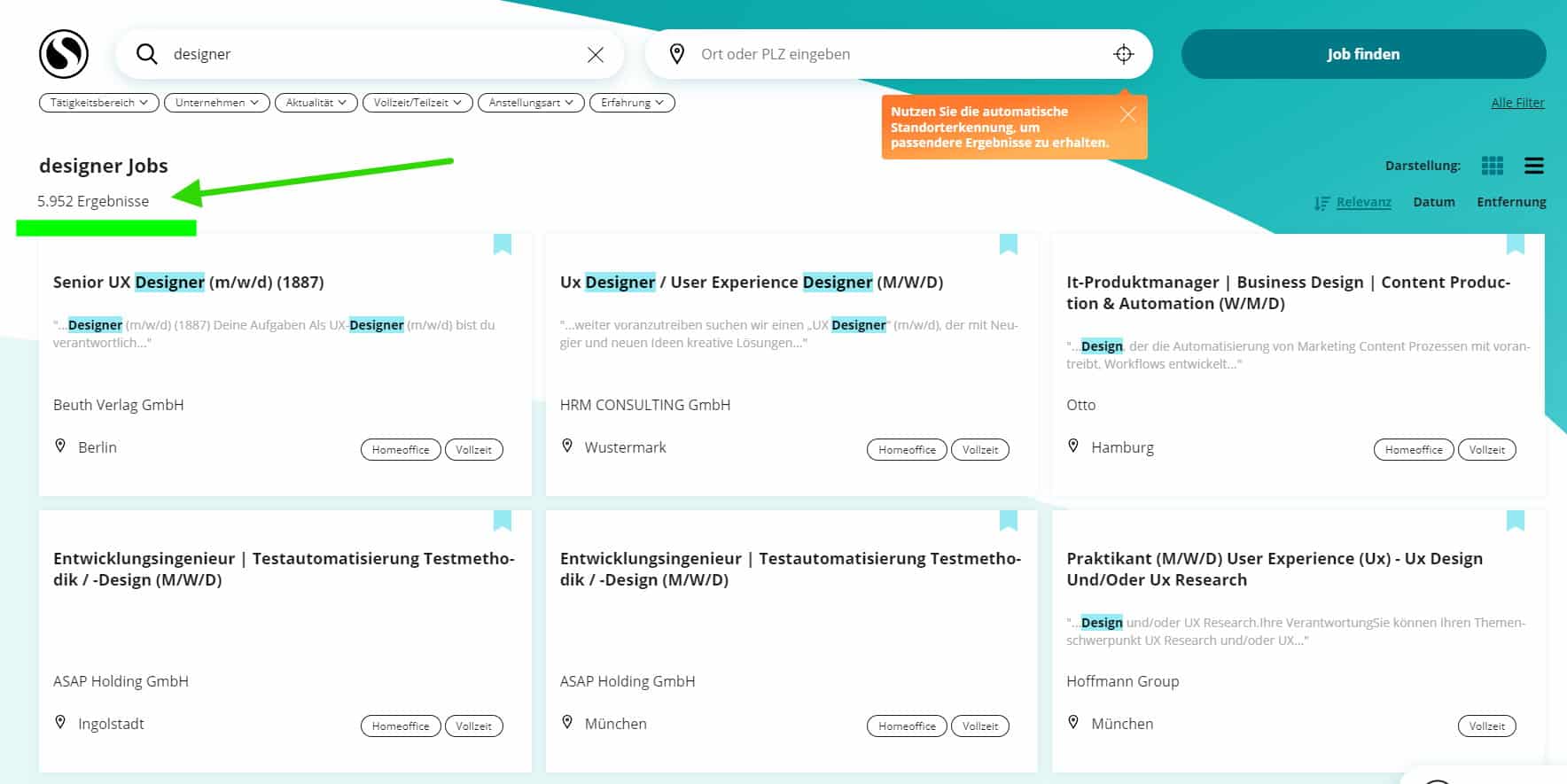Click Homeoffice tag on München ASAP card
This screenshot has width=1567, height=784.
click(907, 726)
